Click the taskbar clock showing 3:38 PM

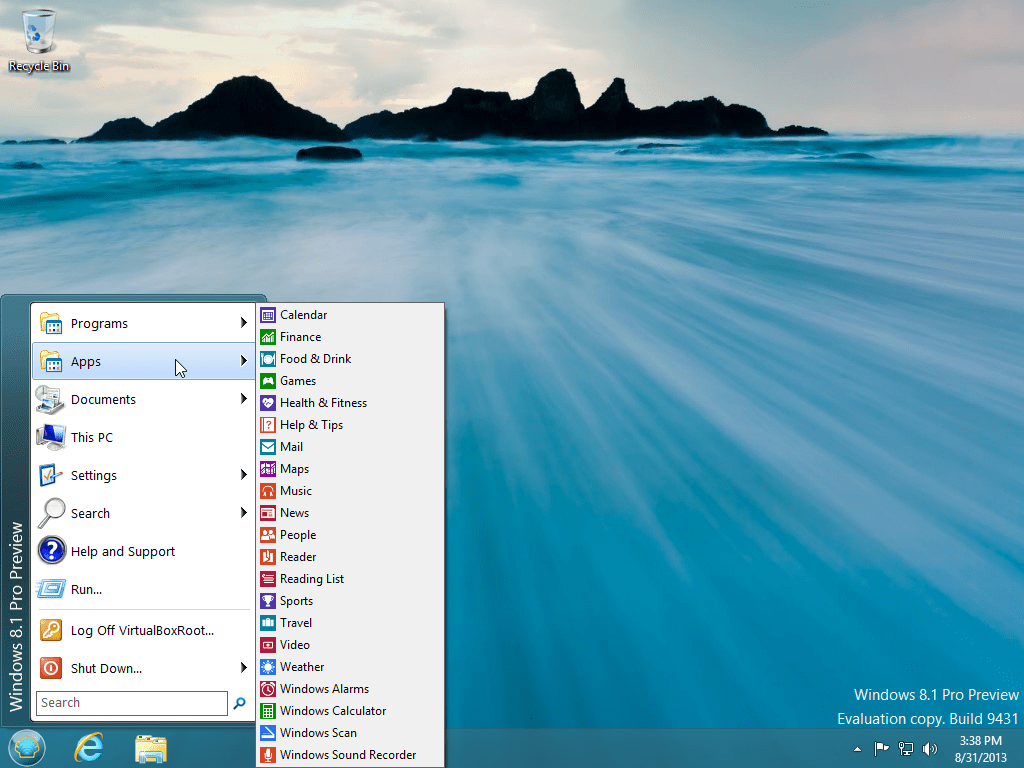click(980, 749)
